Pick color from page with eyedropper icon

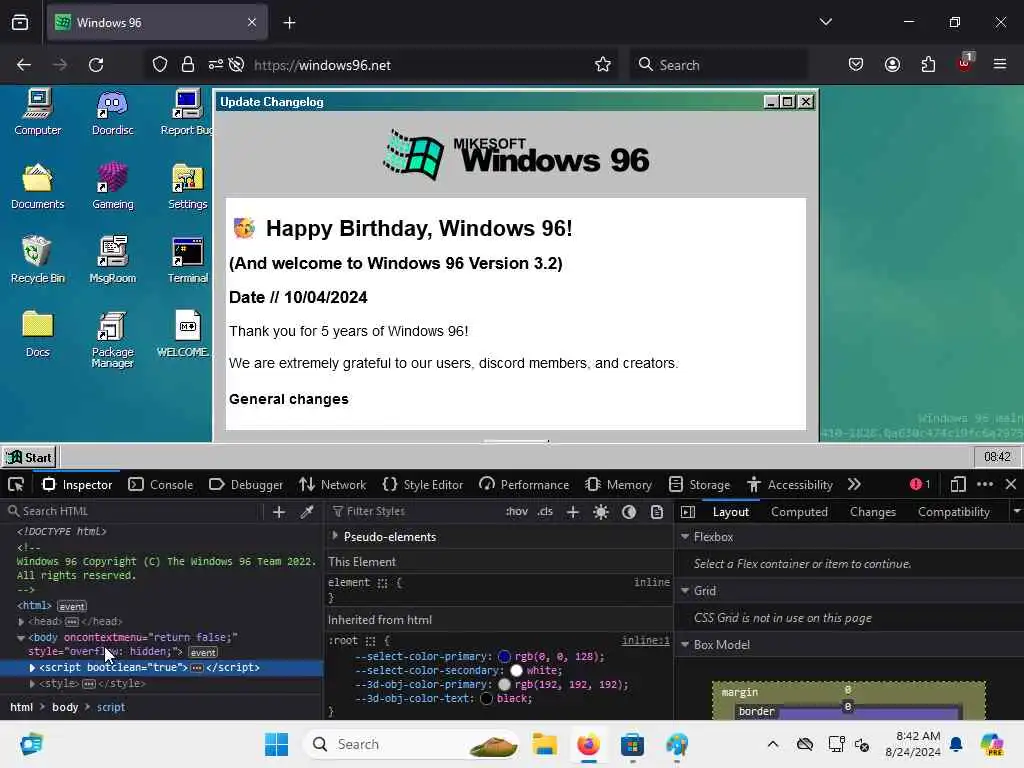[307, 512]
